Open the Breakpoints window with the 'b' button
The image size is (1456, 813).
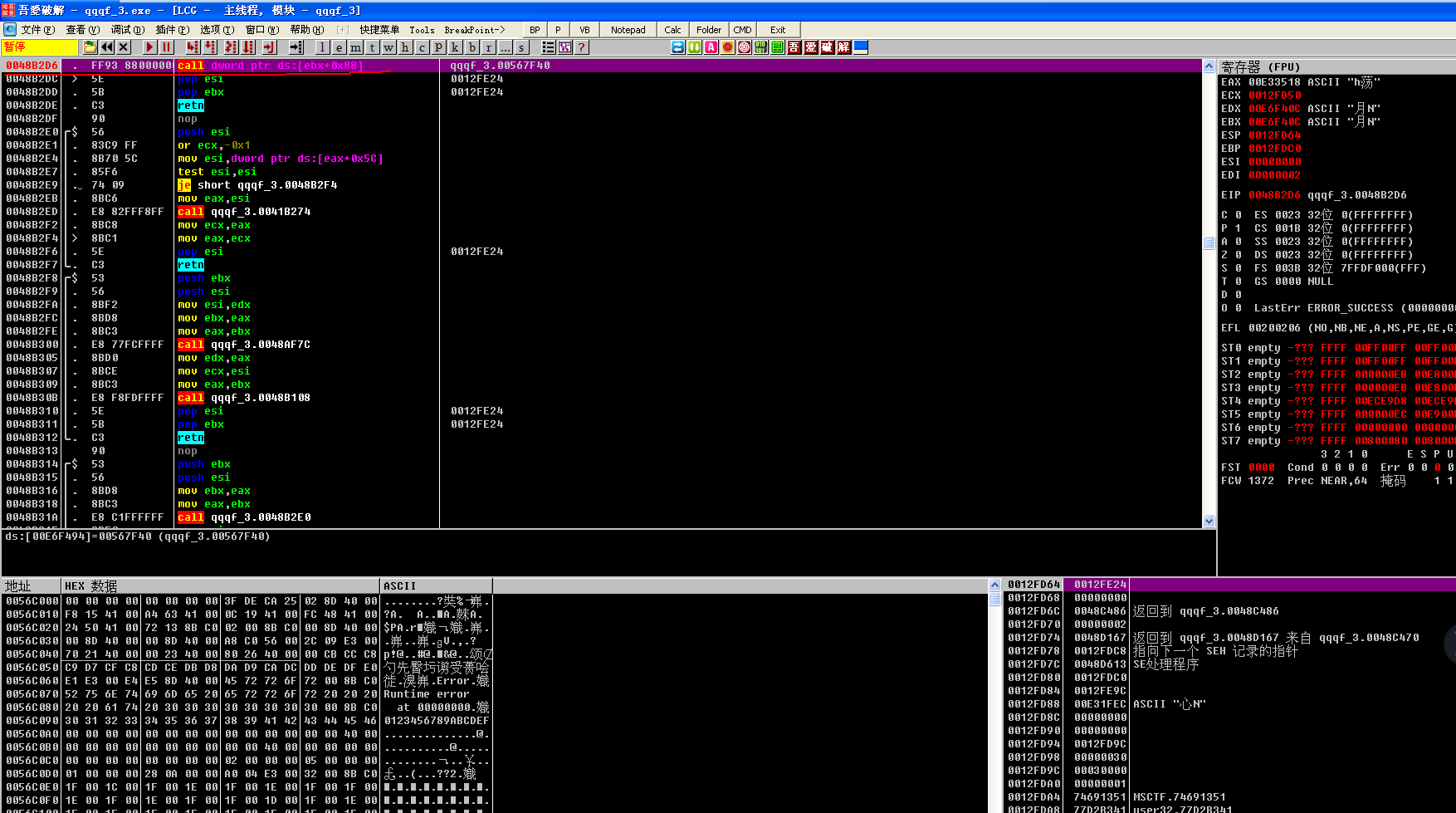click(x=471, y=47)
